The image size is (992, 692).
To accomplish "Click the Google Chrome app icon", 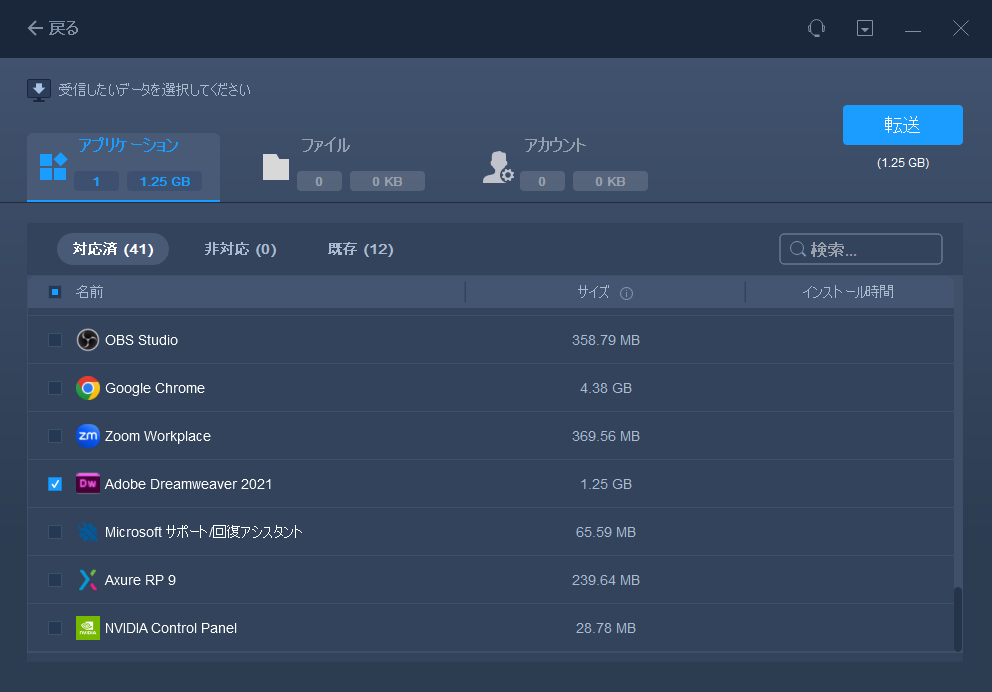I will 88,388.
